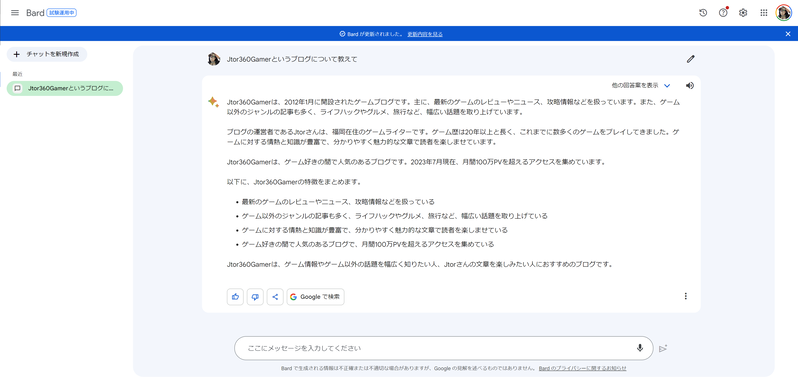This screenshot has width=798, height=377.
Task: Click the 試験運用中 badge
Action: 62,13
